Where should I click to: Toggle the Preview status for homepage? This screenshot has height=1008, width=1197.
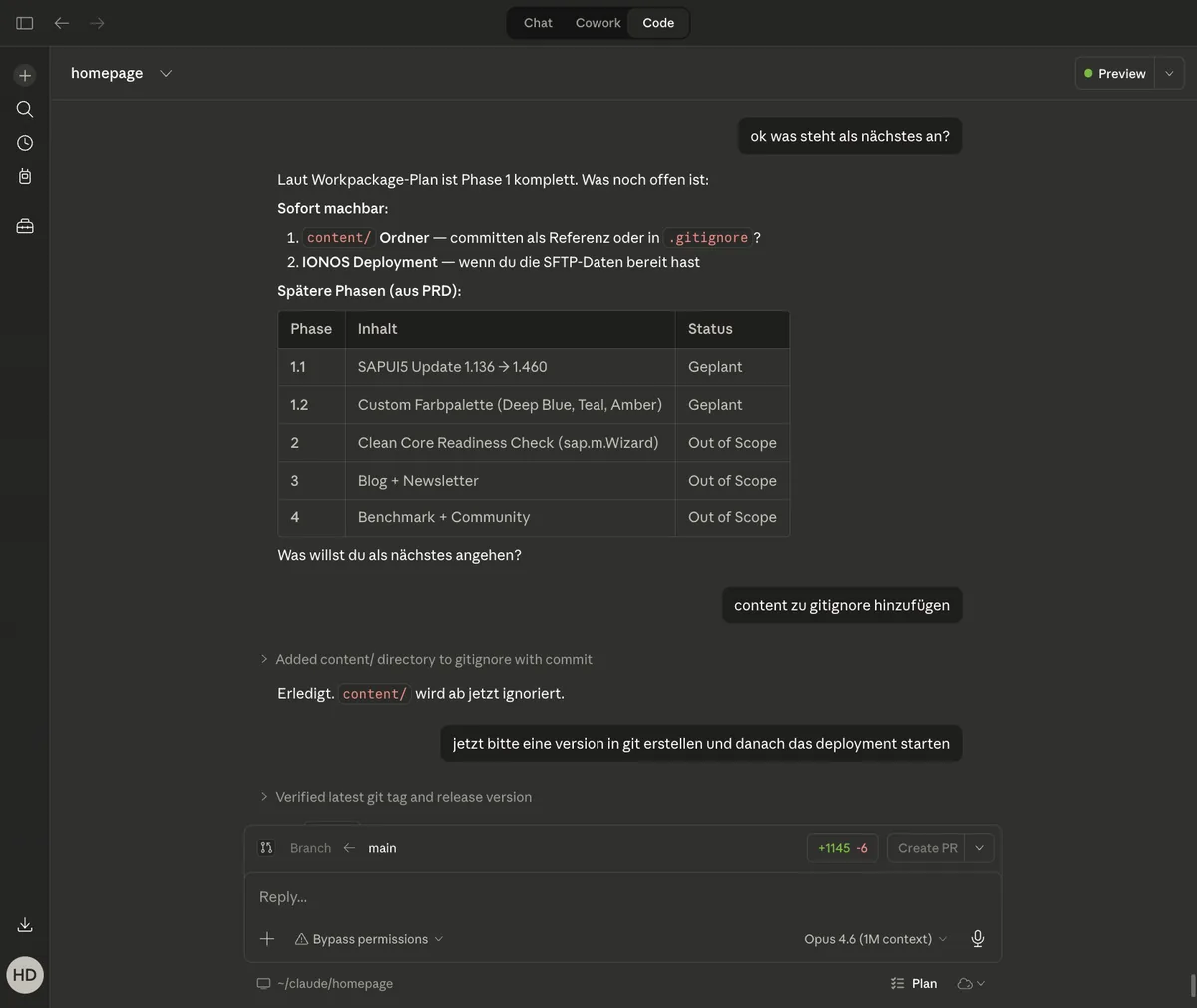[1114, 73]
